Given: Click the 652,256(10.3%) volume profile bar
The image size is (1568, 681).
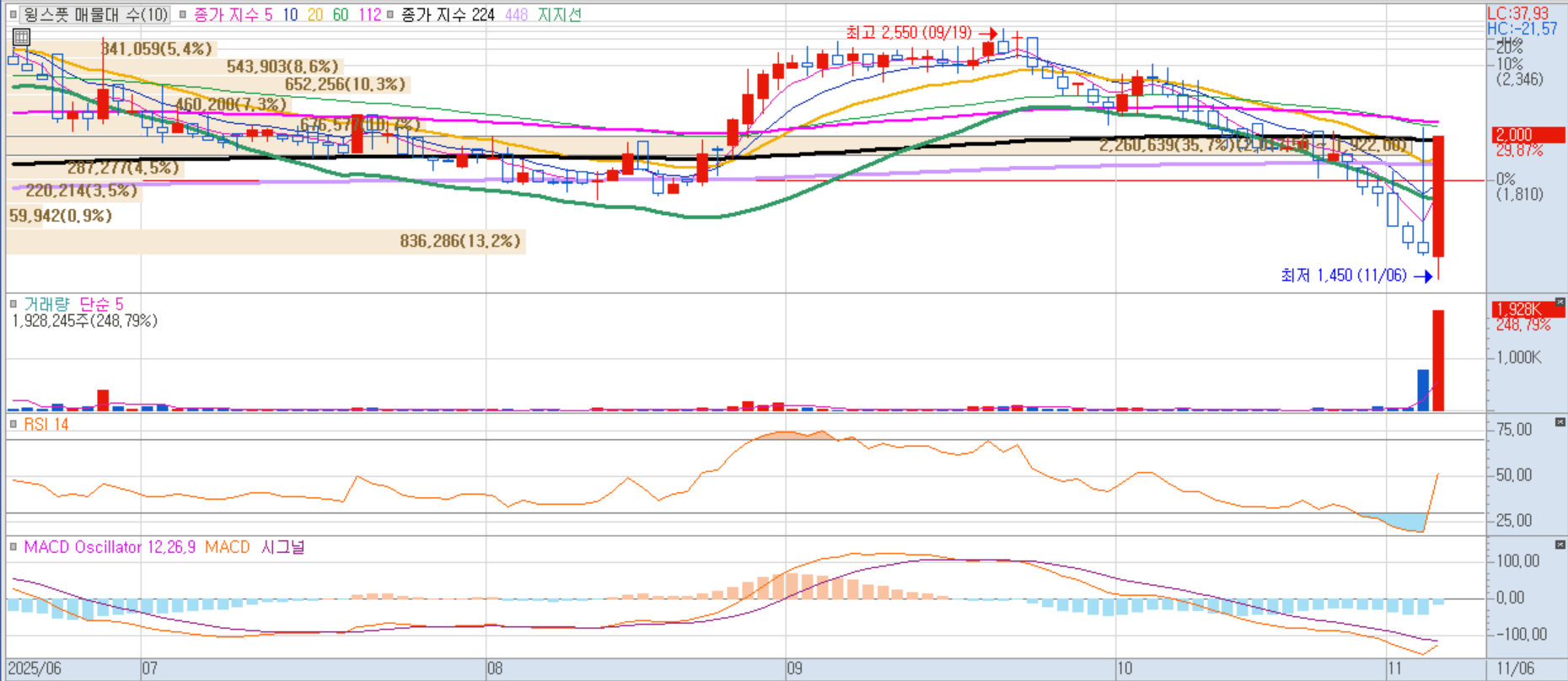Looking at the screenshot, I should click(x=209, y=84).
